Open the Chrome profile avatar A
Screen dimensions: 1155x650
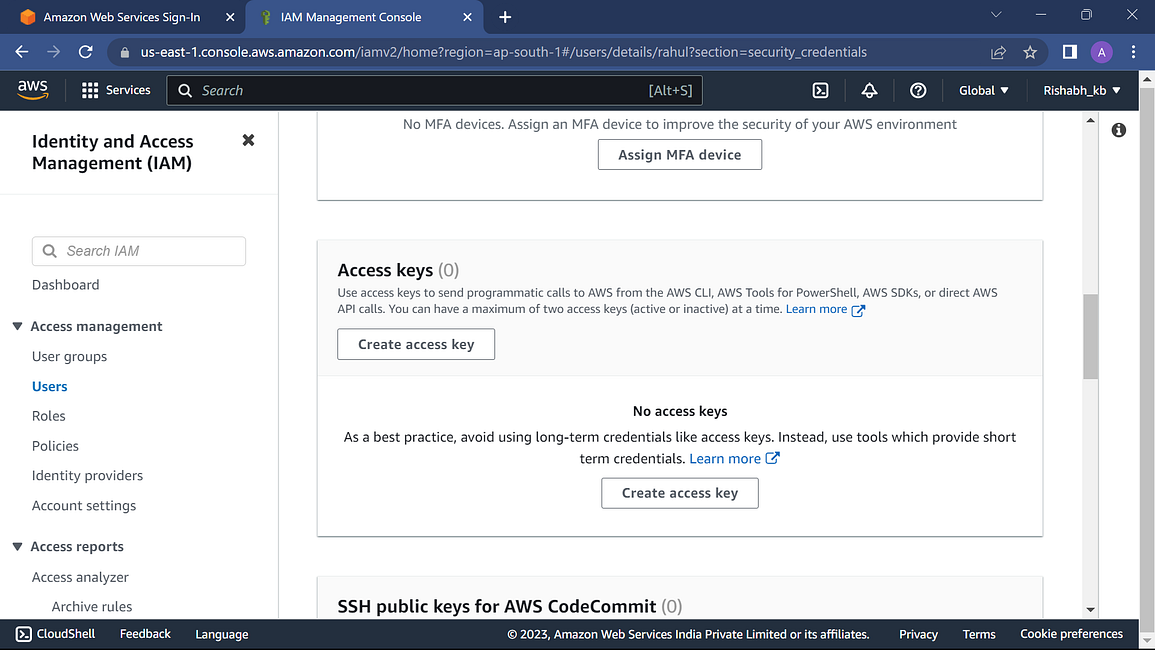click(x=1101, y=52)
